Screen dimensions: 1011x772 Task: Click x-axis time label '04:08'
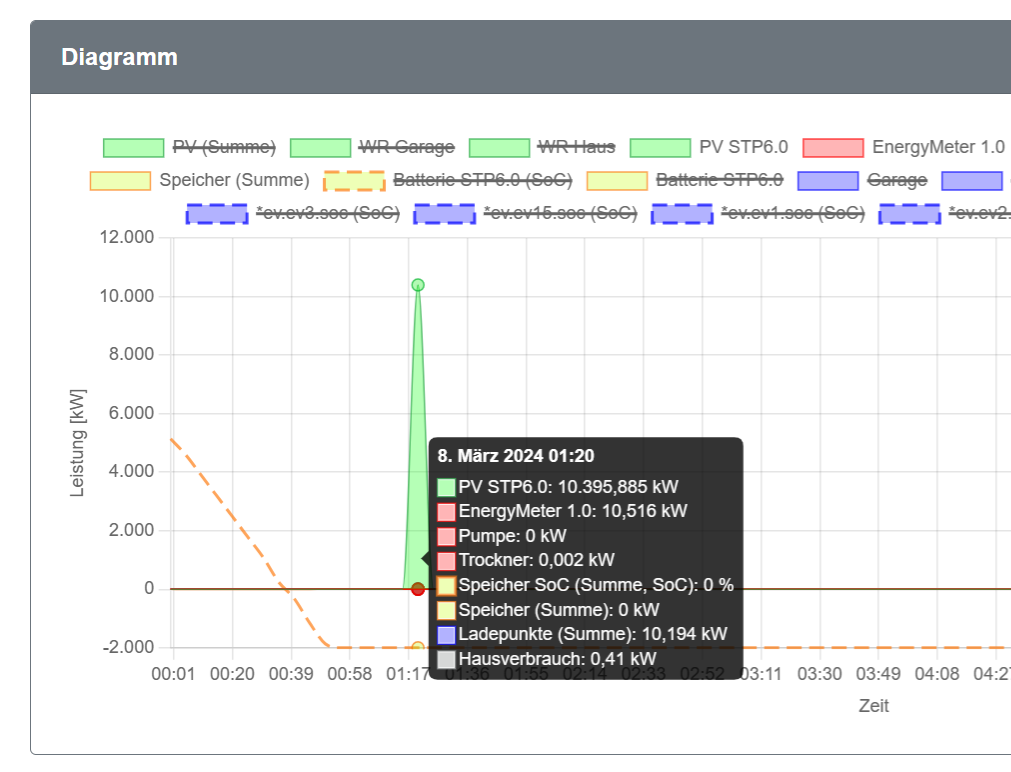[x=937, y=674]
